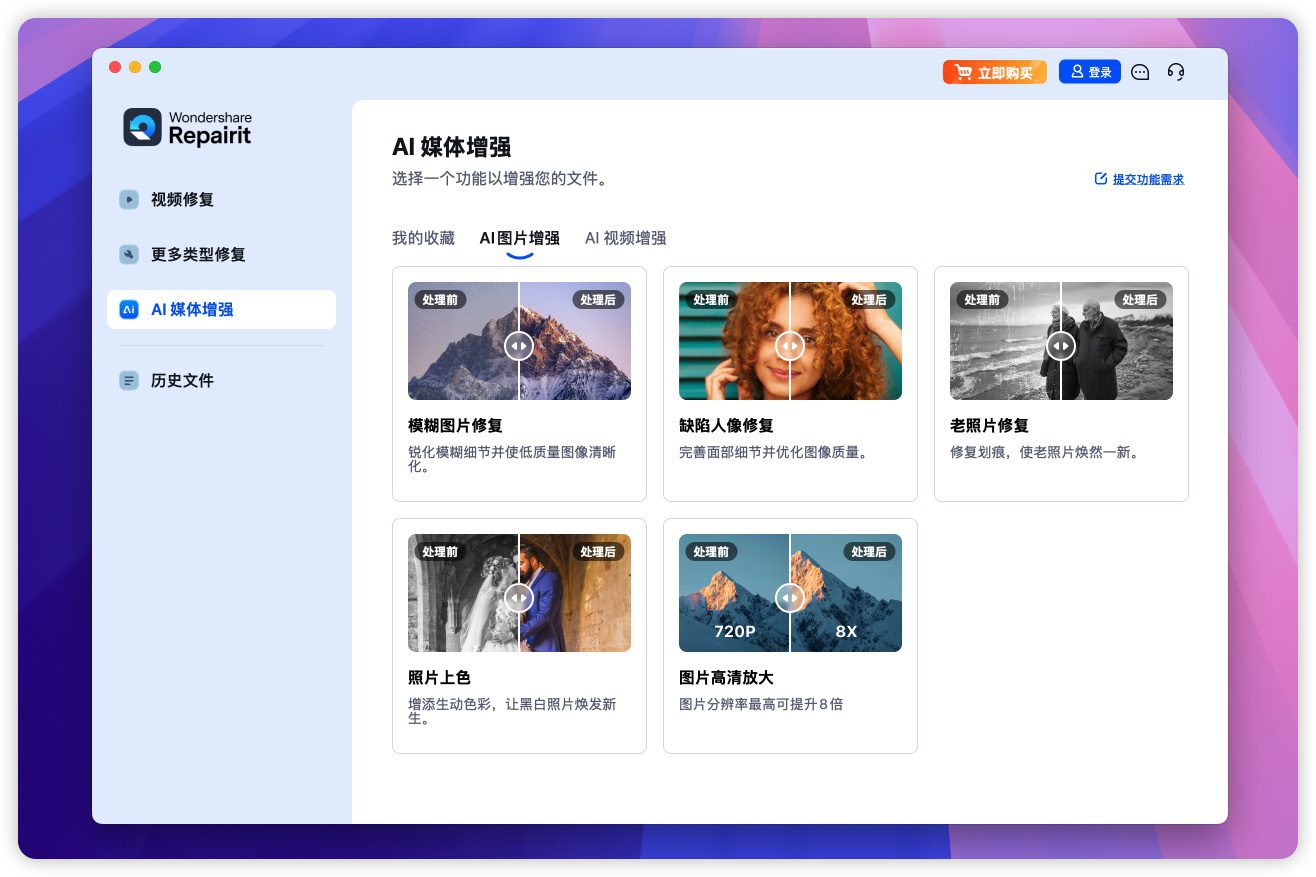Open the 图片高清放大 preview thumbnail
The width and height of the screenshot is (1316, 877).
coord(790,593)
